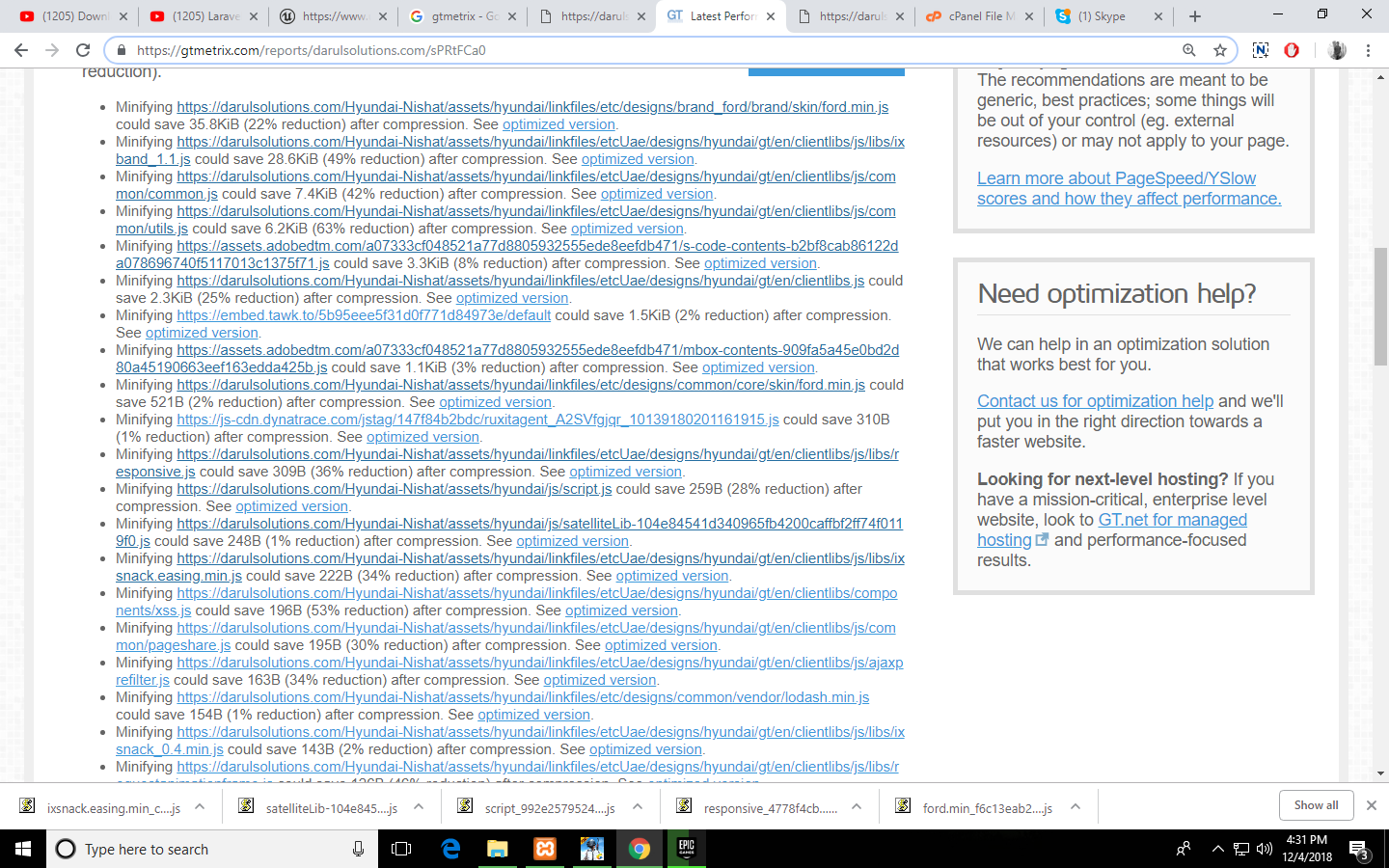Image resolution: width=1389 pixels, height=868 pixels.
Task: Open the red O extension icon
Action: point(1292,50)
